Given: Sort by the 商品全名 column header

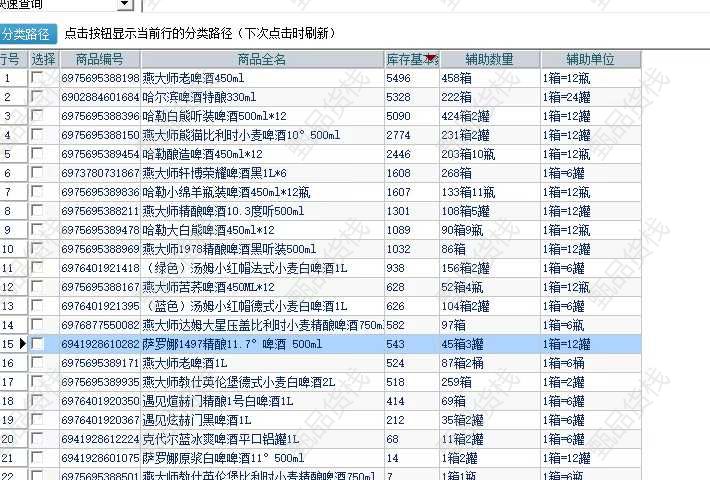Looking at the screenshot, I should point(262,60).
